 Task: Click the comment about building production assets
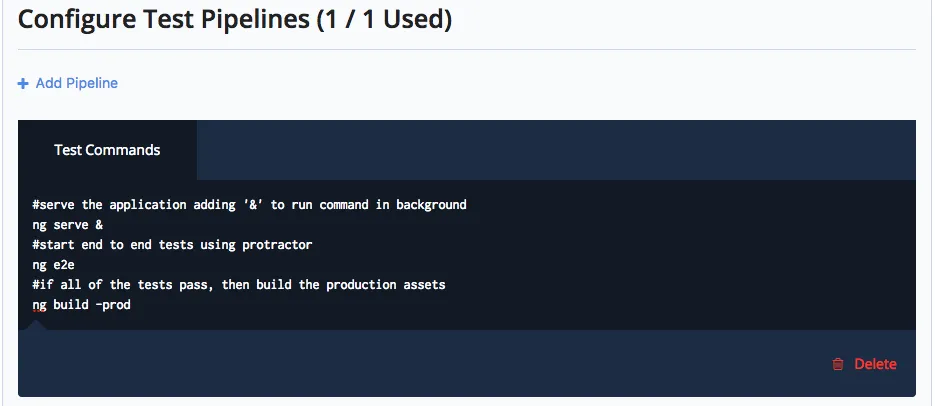point(238,285)
